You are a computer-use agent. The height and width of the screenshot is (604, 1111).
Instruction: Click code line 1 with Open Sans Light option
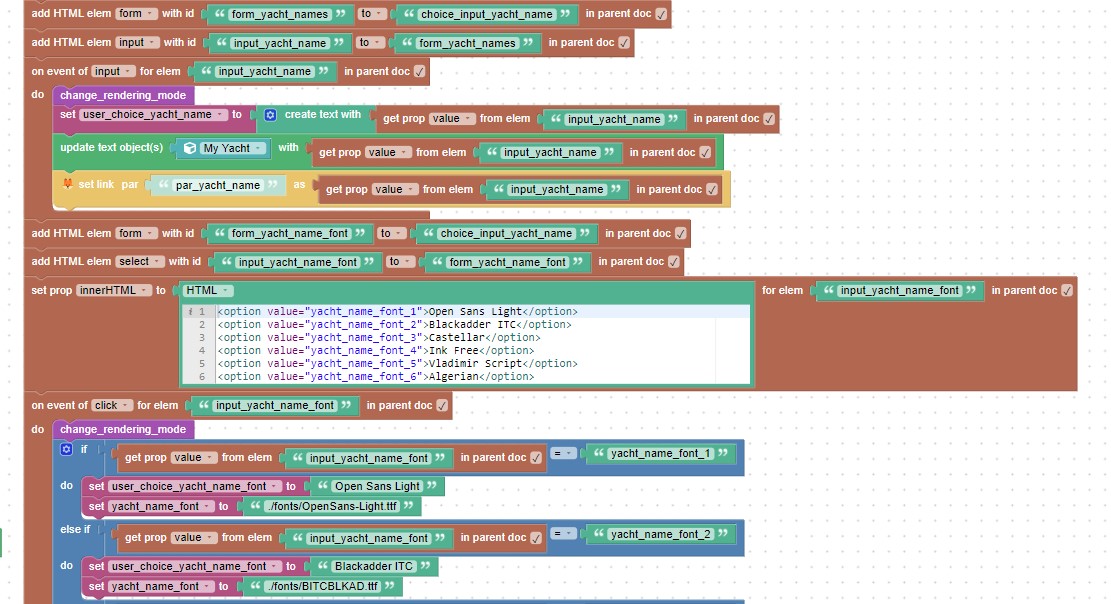[x=397, y=311]
